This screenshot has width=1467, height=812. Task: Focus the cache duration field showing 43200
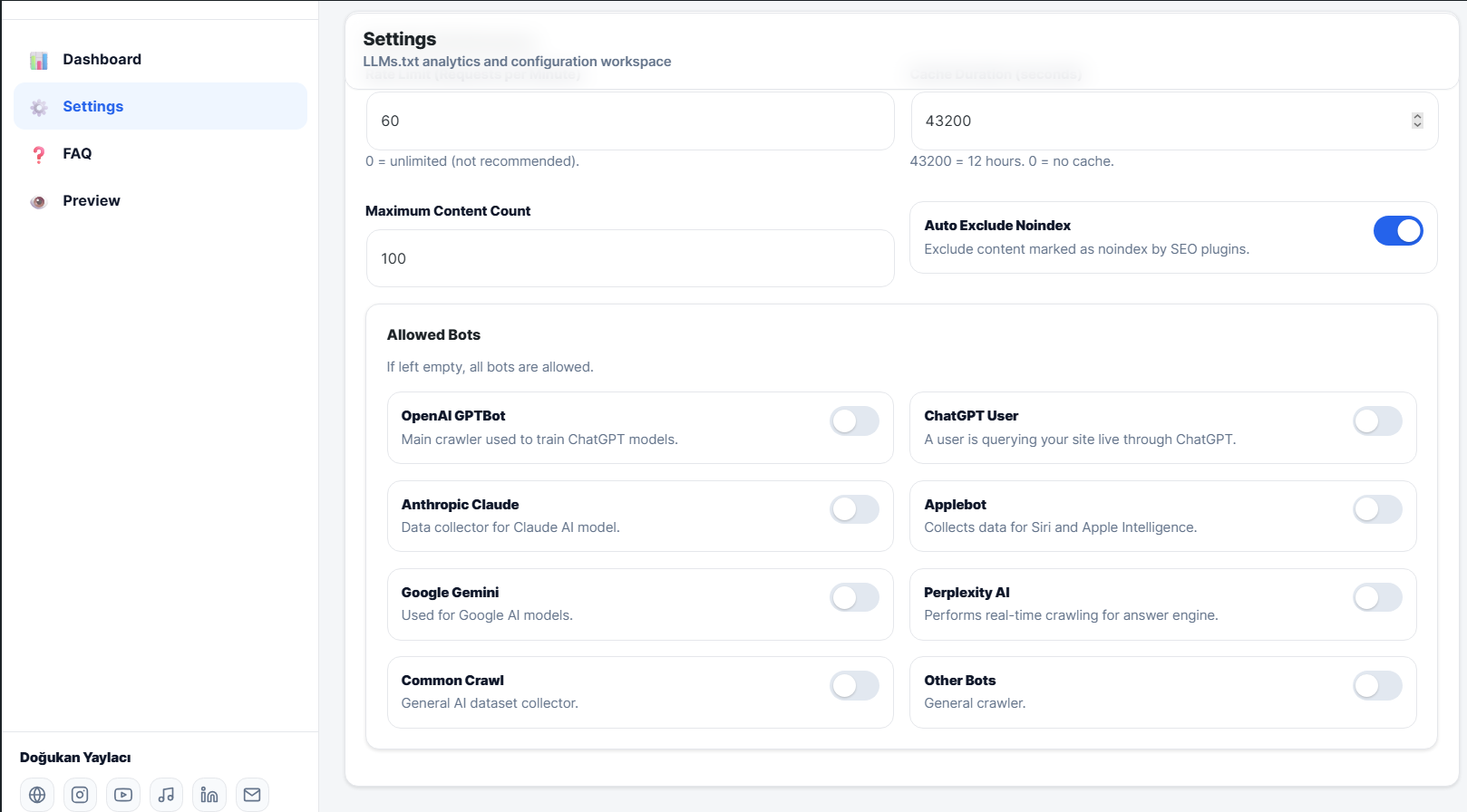click(1174, 121)
